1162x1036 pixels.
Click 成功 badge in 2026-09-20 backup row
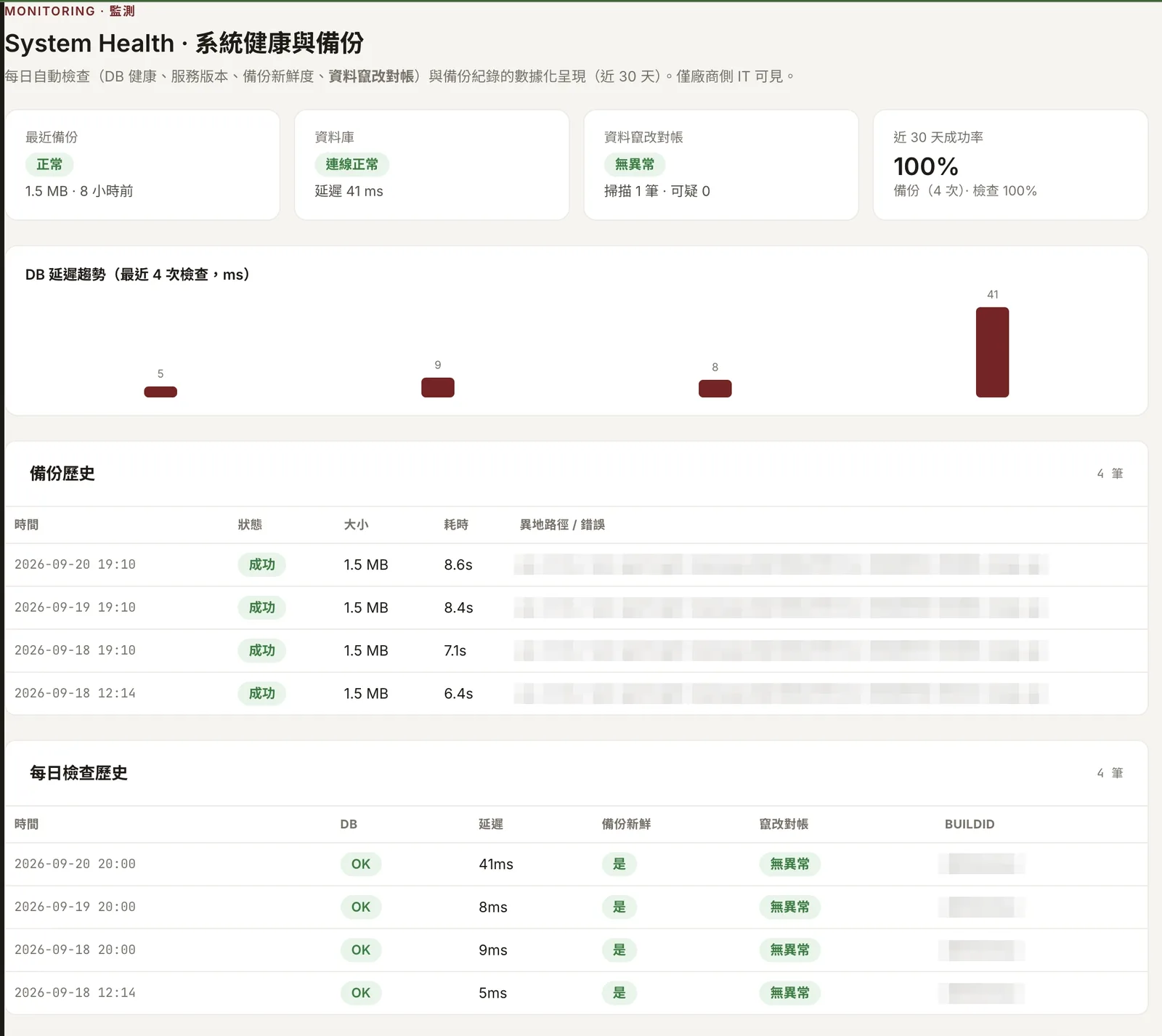(x=262, y=564)
